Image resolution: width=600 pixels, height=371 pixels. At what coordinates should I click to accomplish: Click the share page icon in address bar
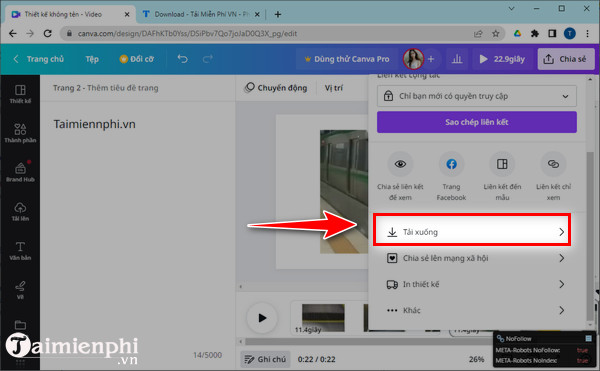coord(478,34)
